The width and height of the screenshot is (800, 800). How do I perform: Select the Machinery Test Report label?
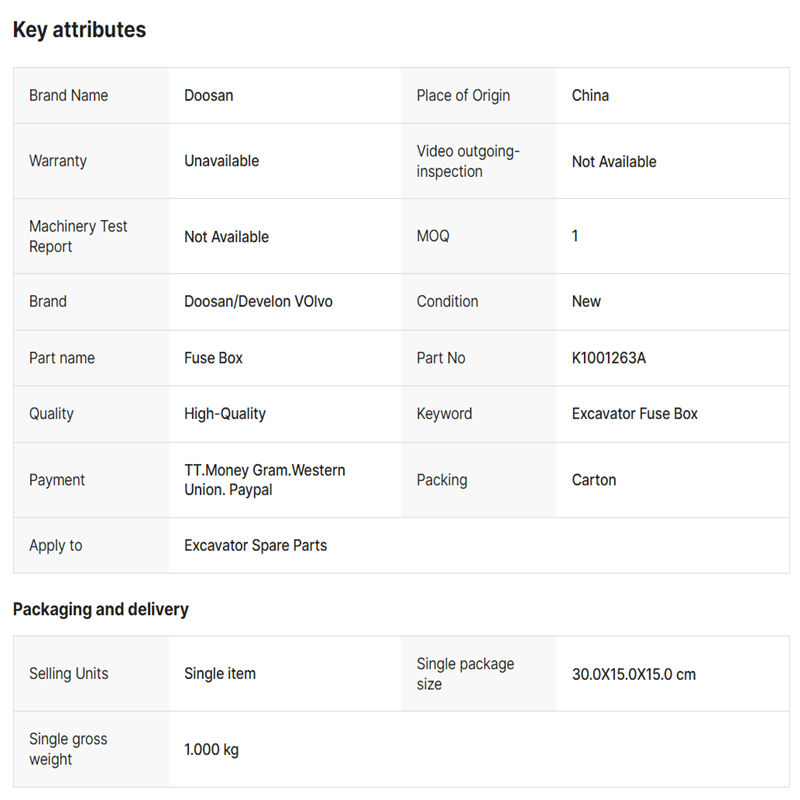pos(78,237)
